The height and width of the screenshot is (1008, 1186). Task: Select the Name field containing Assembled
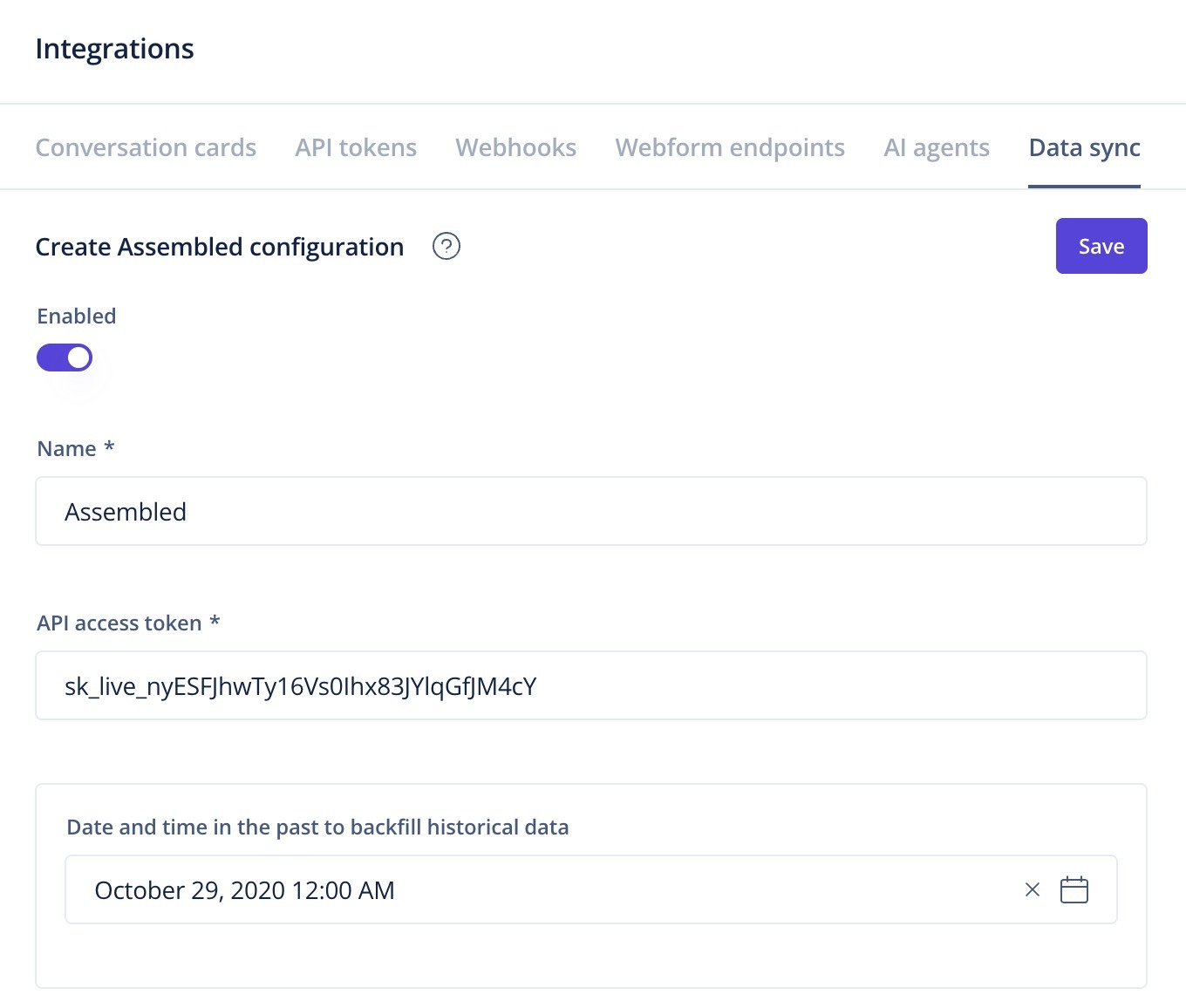click(591, 511)
